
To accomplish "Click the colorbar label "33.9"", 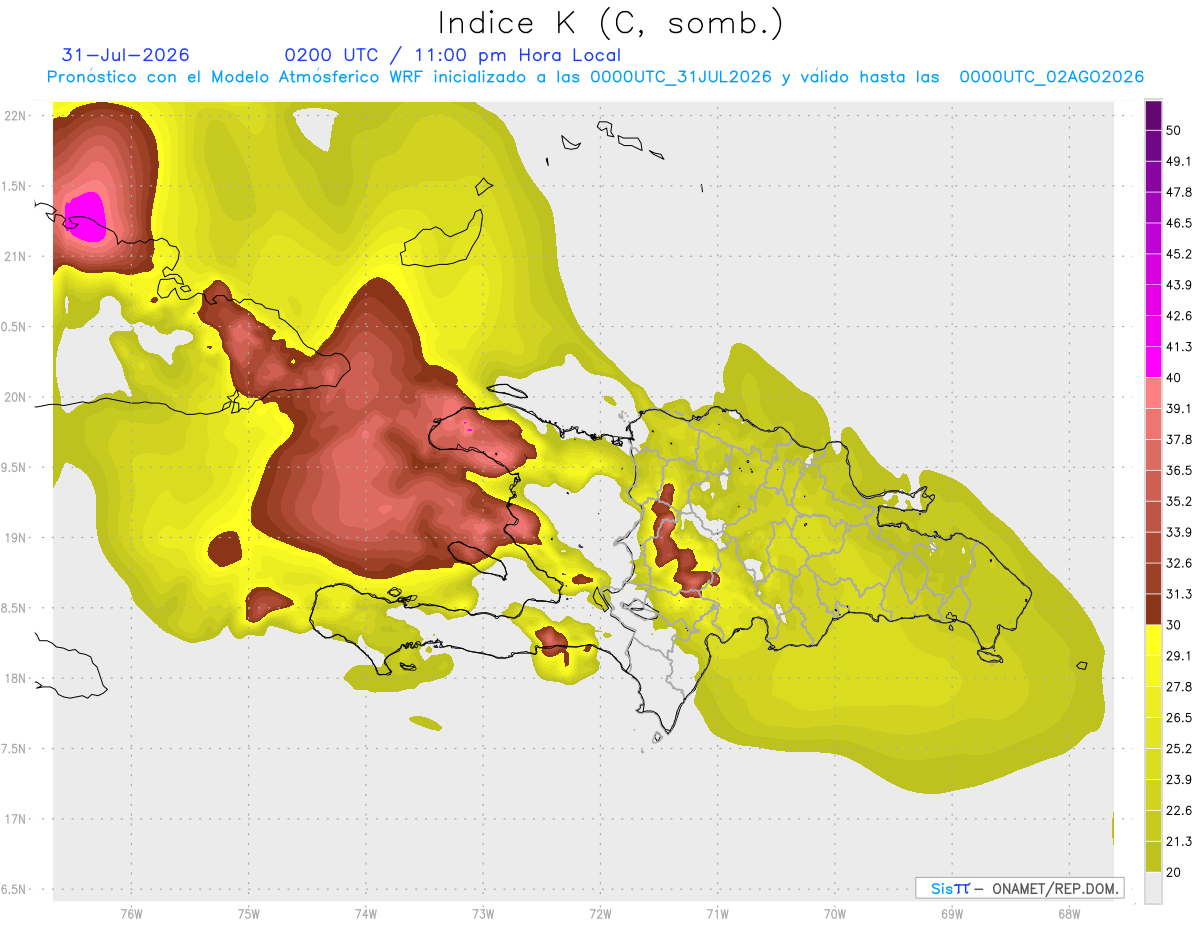I will [1179, 532].
